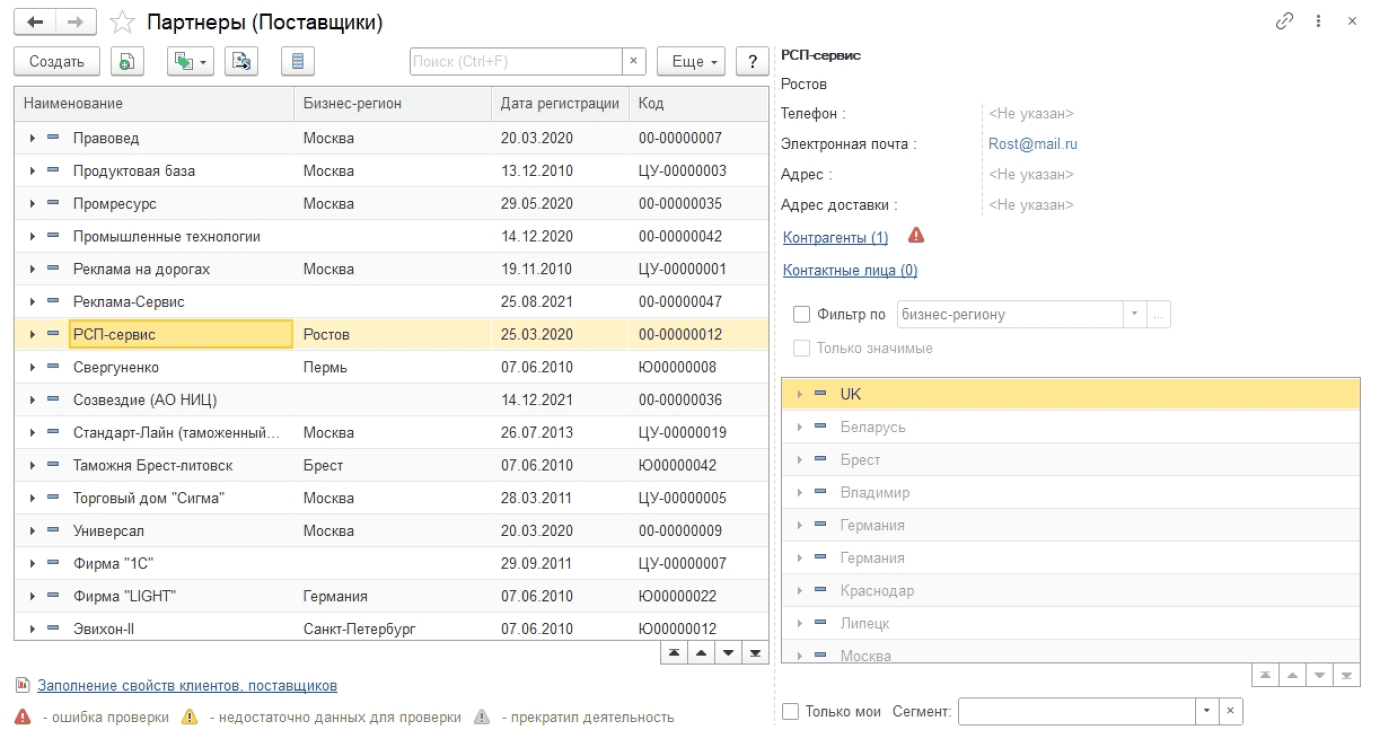Image resolution: width=1380 pixels, height=738 pixels.
Task: Open help with the question mark button
Action: (x=752, y=61)
